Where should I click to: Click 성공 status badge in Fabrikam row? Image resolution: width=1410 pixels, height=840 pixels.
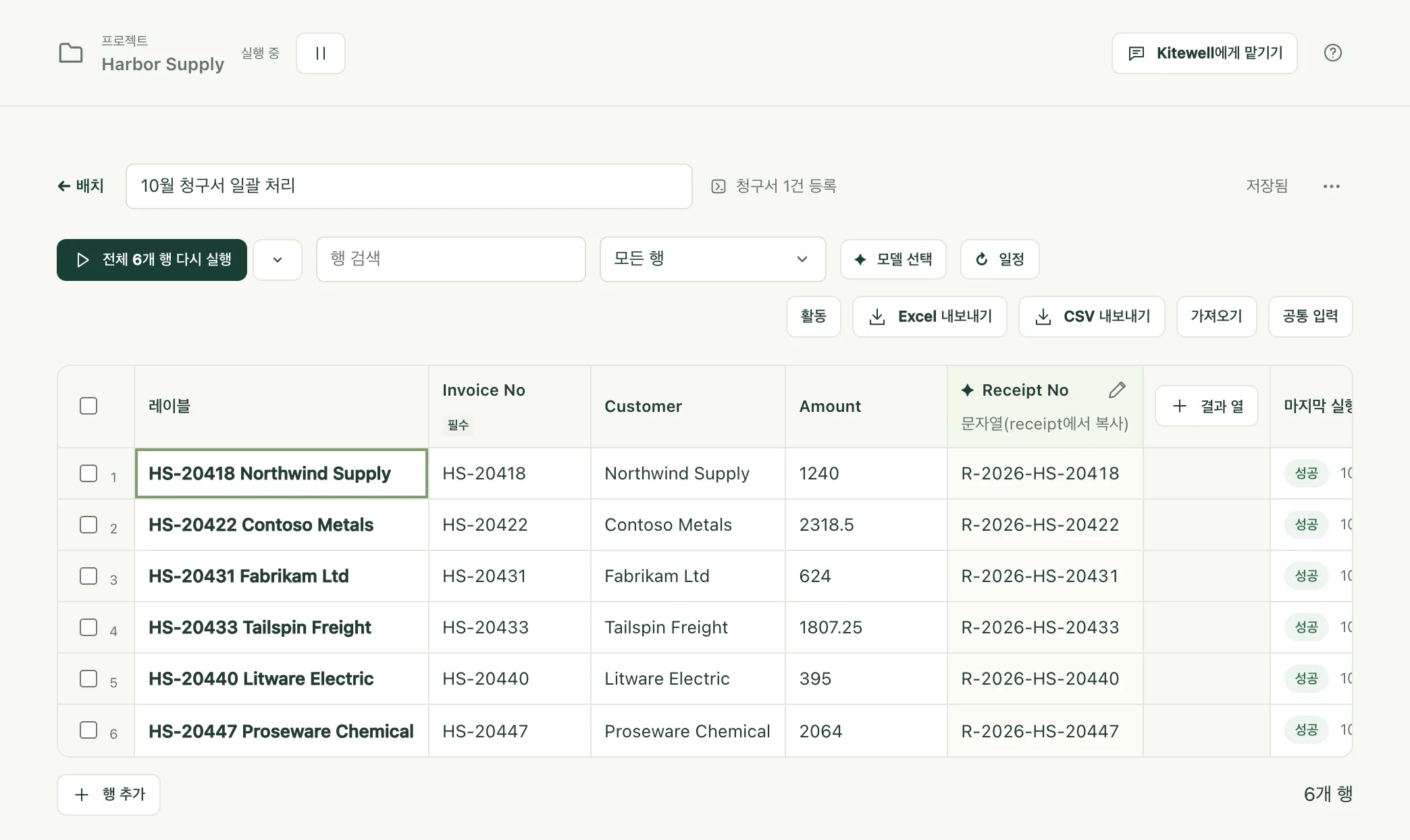1307,576
